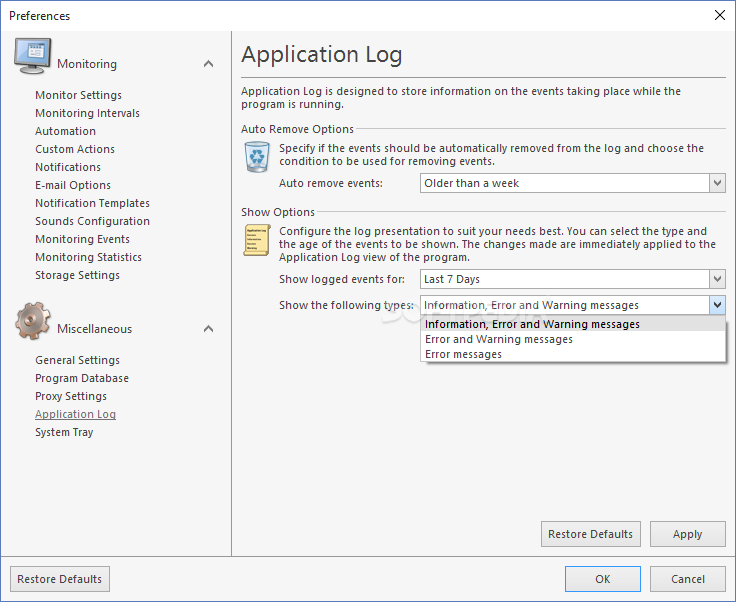The width and height of the screenshot is (736, 602).
Task: Click Restore Defaults at bottom left
Action: [60, 579]
